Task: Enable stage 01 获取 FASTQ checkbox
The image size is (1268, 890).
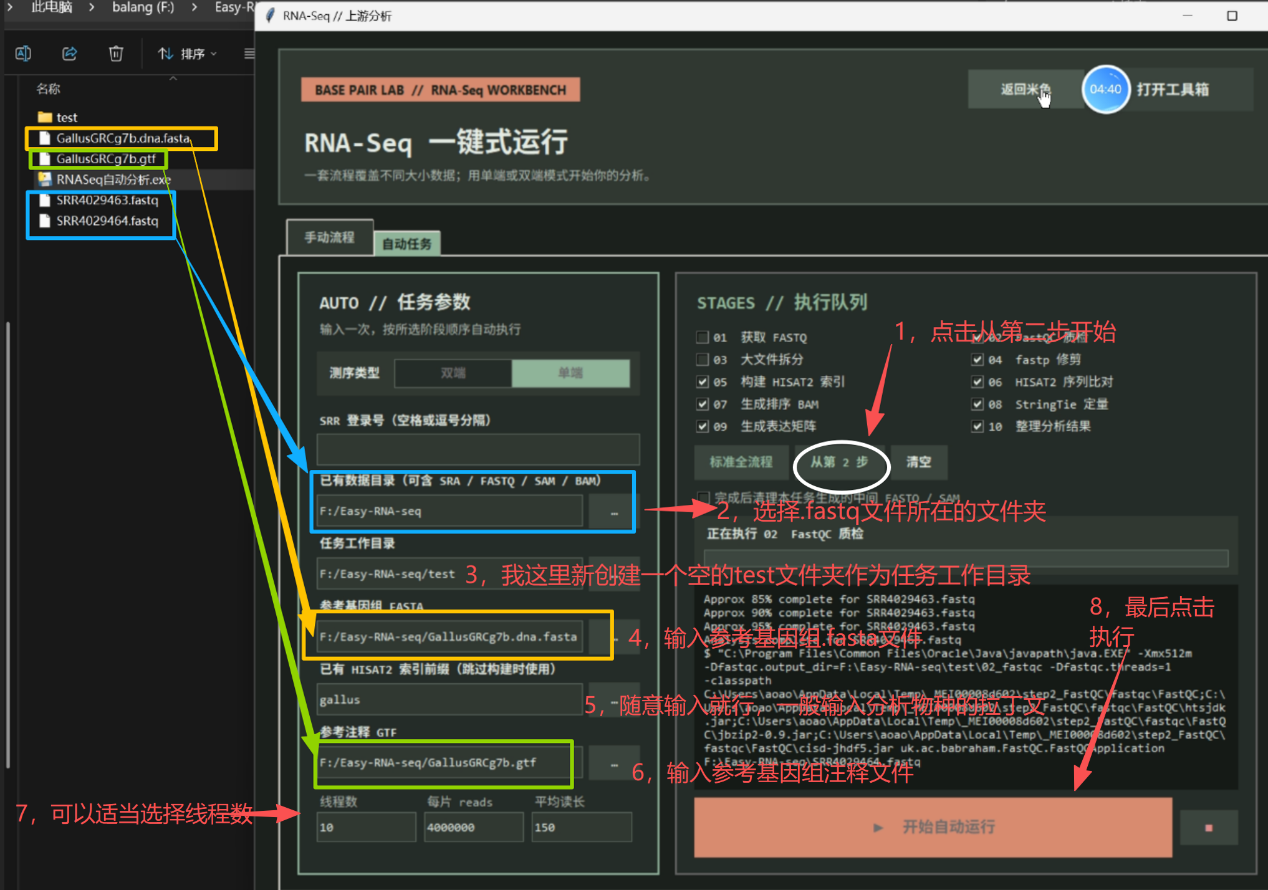Action: pos(702,338)
